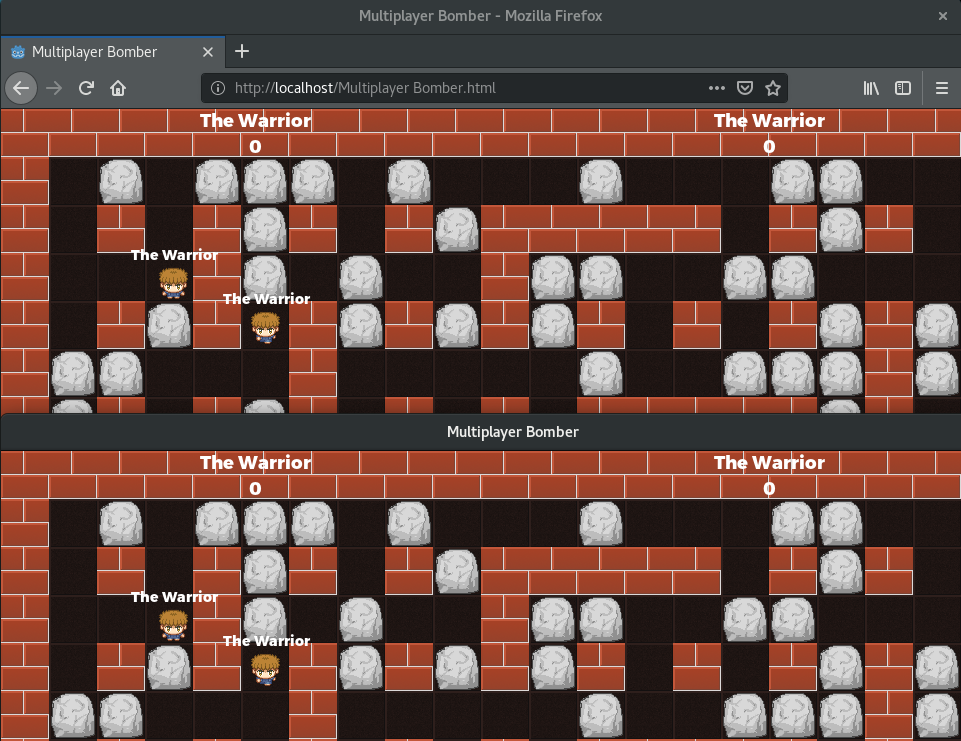Close the Firefox window
Screen dimensions: 961x741
tap(943, 16)
